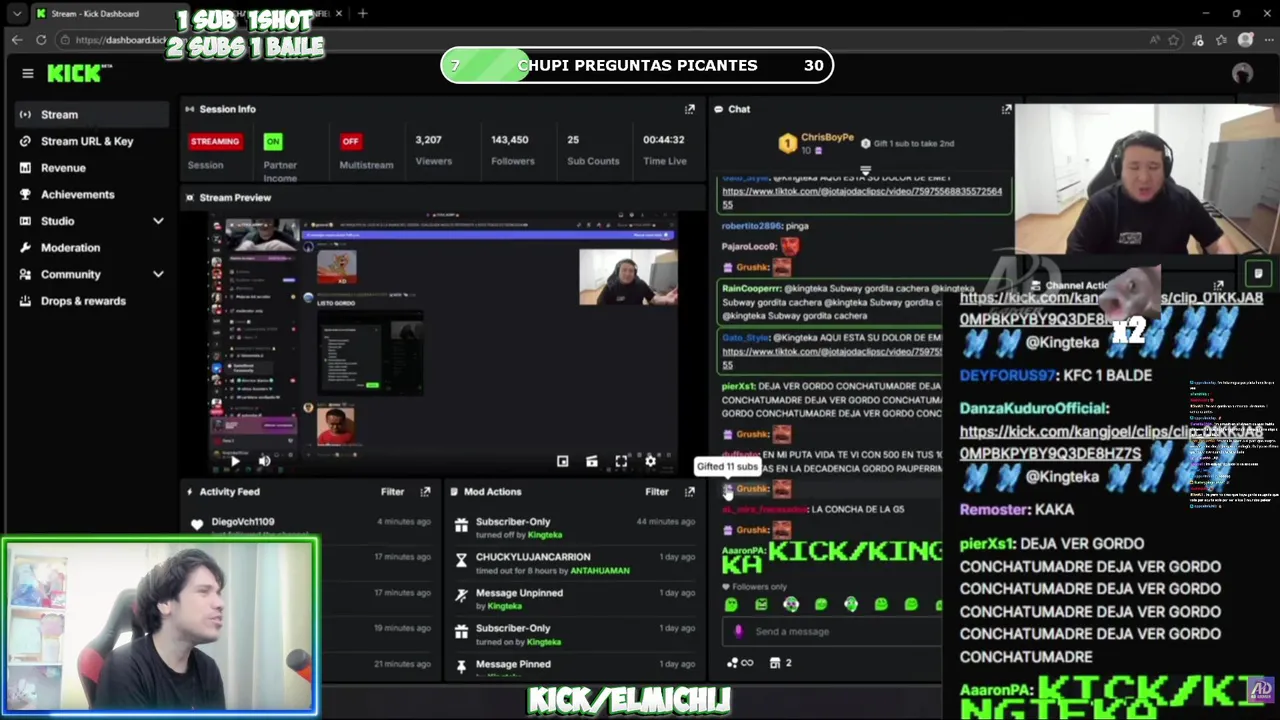Go back in the browser

pyautogui.click(x=17, y=40)
